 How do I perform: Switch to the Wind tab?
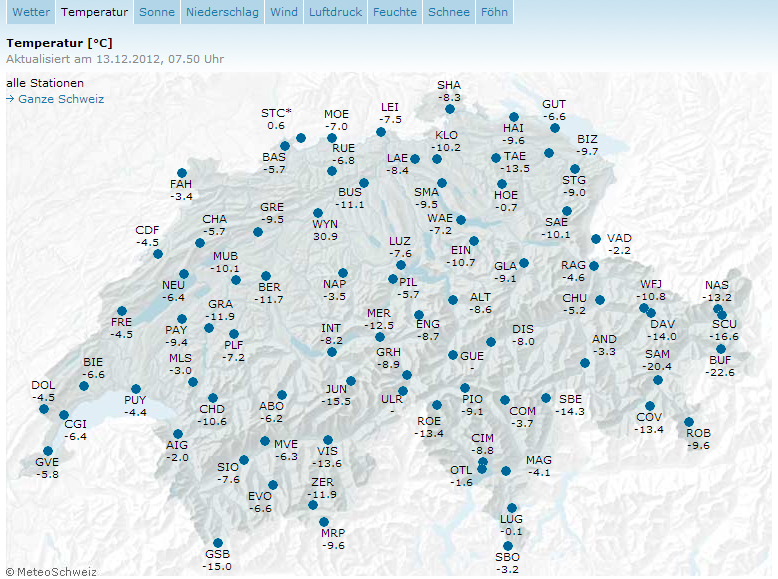click(x=284, y=12)
